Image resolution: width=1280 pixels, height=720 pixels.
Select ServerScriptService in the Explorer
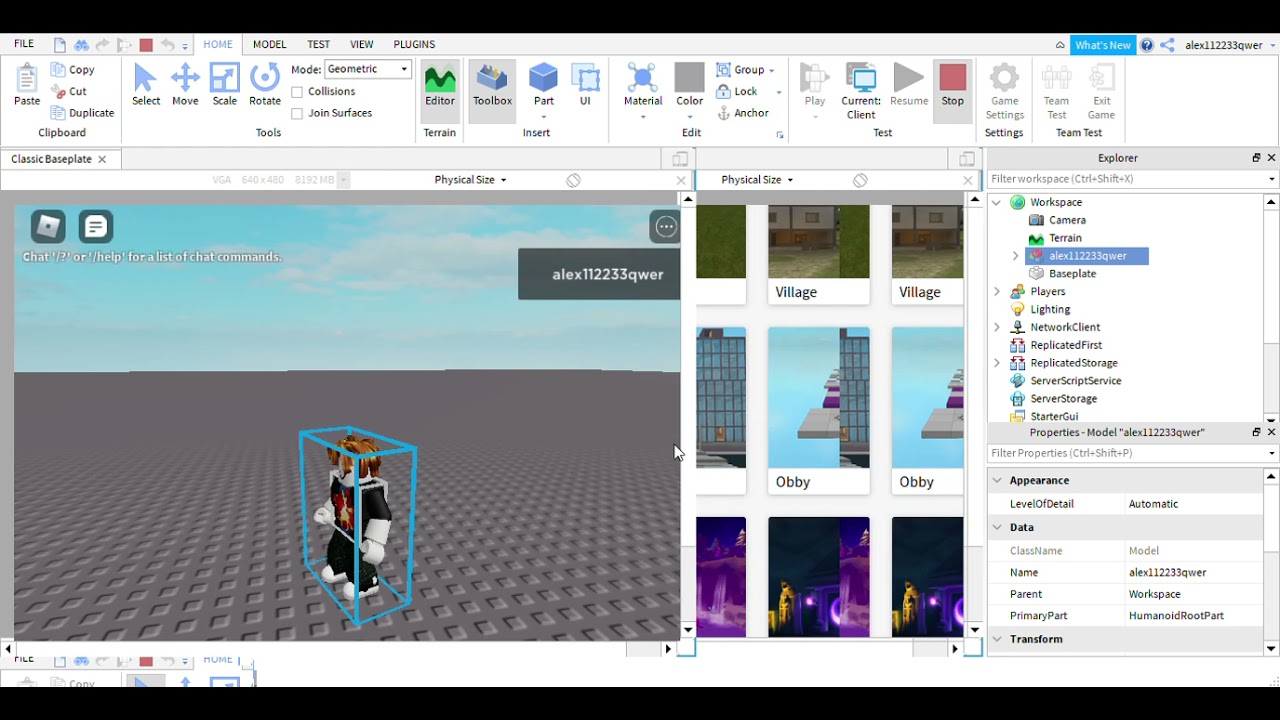[1076, 381]
